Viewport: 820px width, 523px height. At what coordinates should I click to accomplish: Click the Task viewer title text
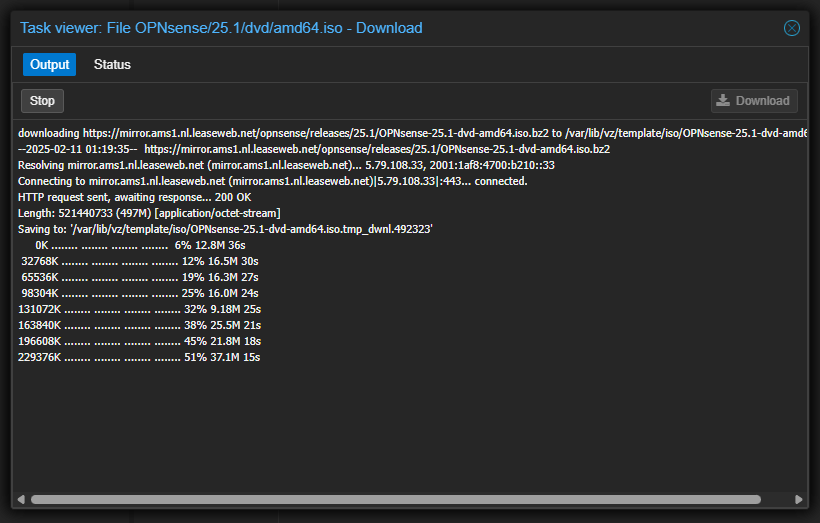click(221, 28)
